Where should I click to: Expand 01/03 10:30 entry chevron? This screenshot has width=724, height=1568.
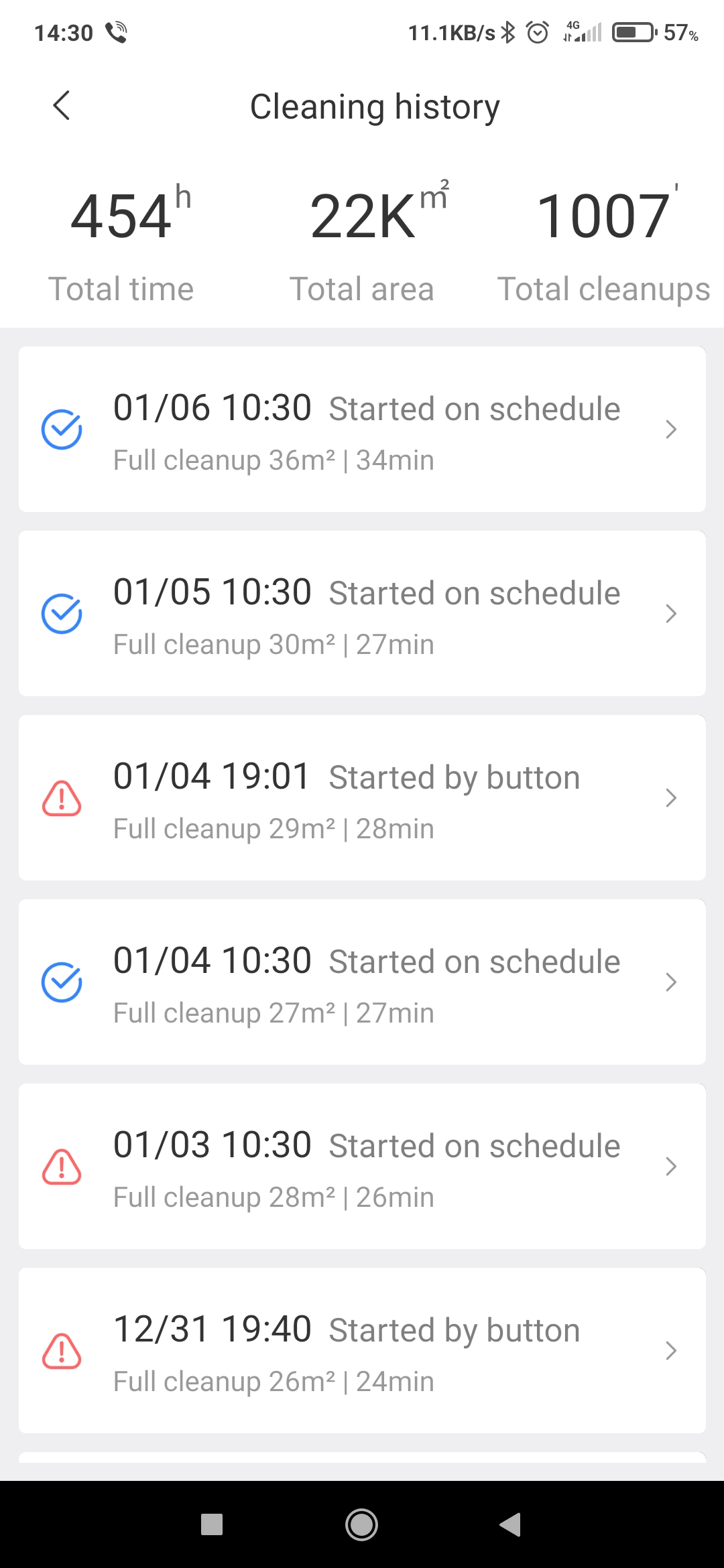(x=670, y=1167)
